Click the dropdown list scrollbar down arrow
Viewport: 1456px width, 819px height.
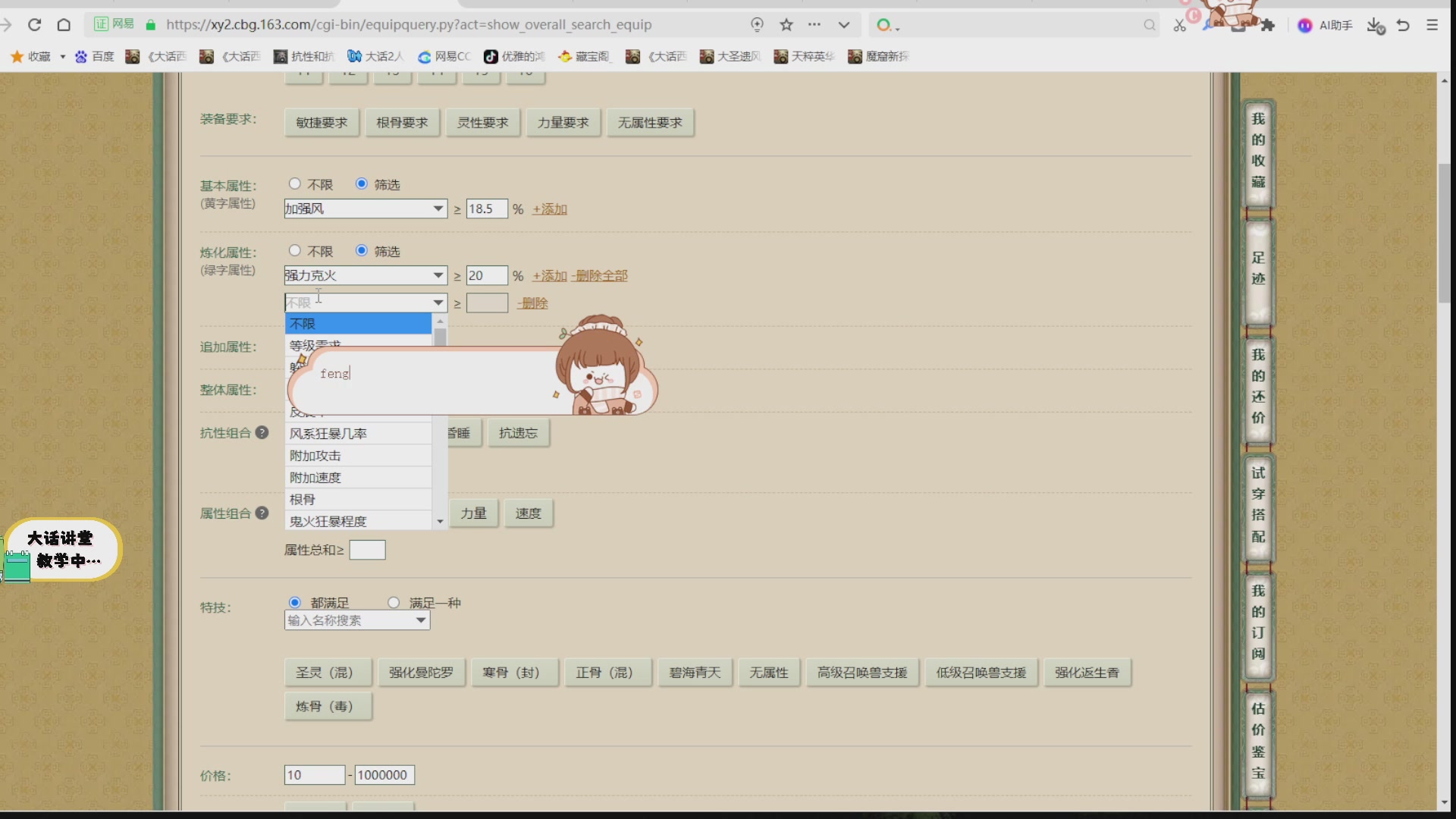point(440,522)
